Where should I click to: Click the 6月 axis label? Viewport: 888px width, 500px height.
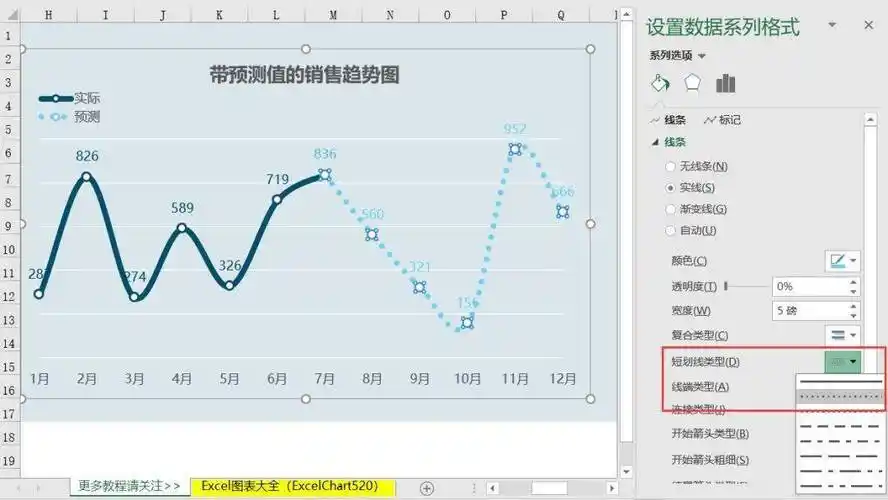pos(277,378)
